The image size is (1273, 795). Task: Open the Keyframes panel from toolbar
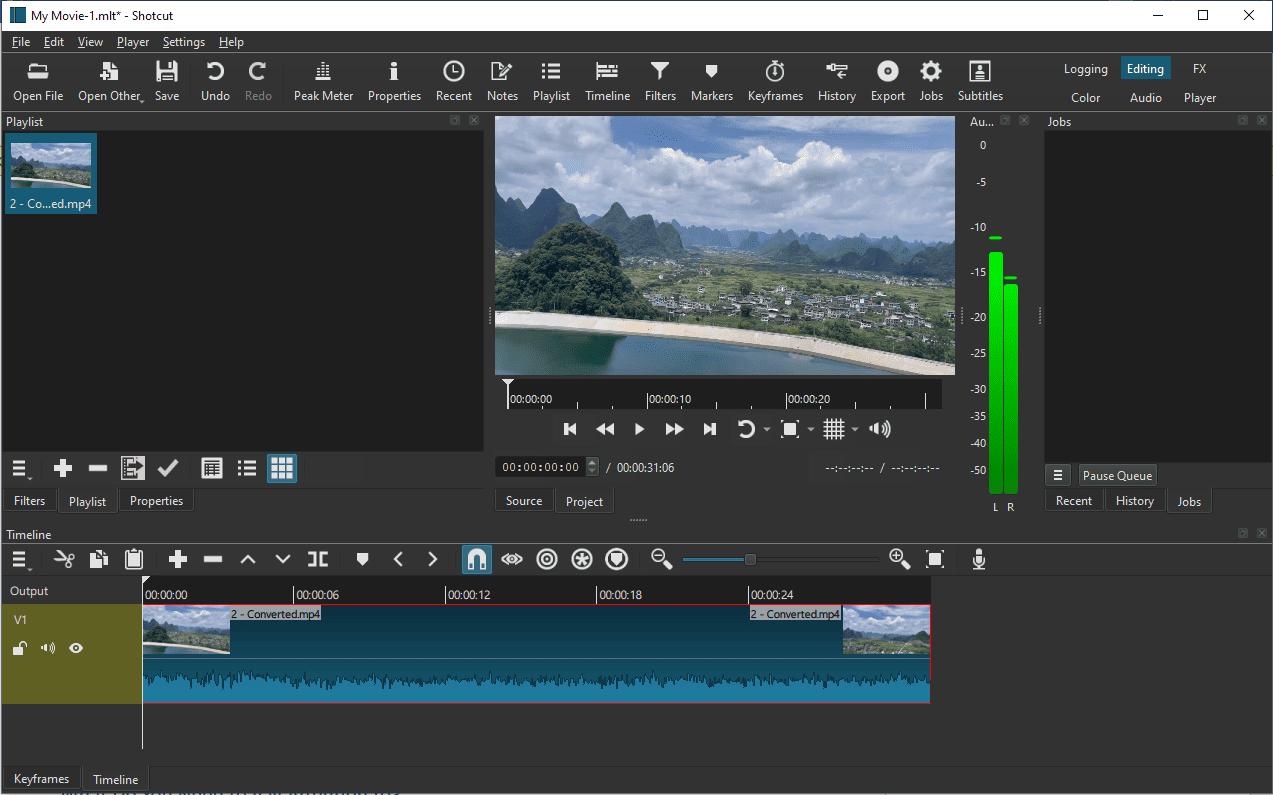click(775, 80)
